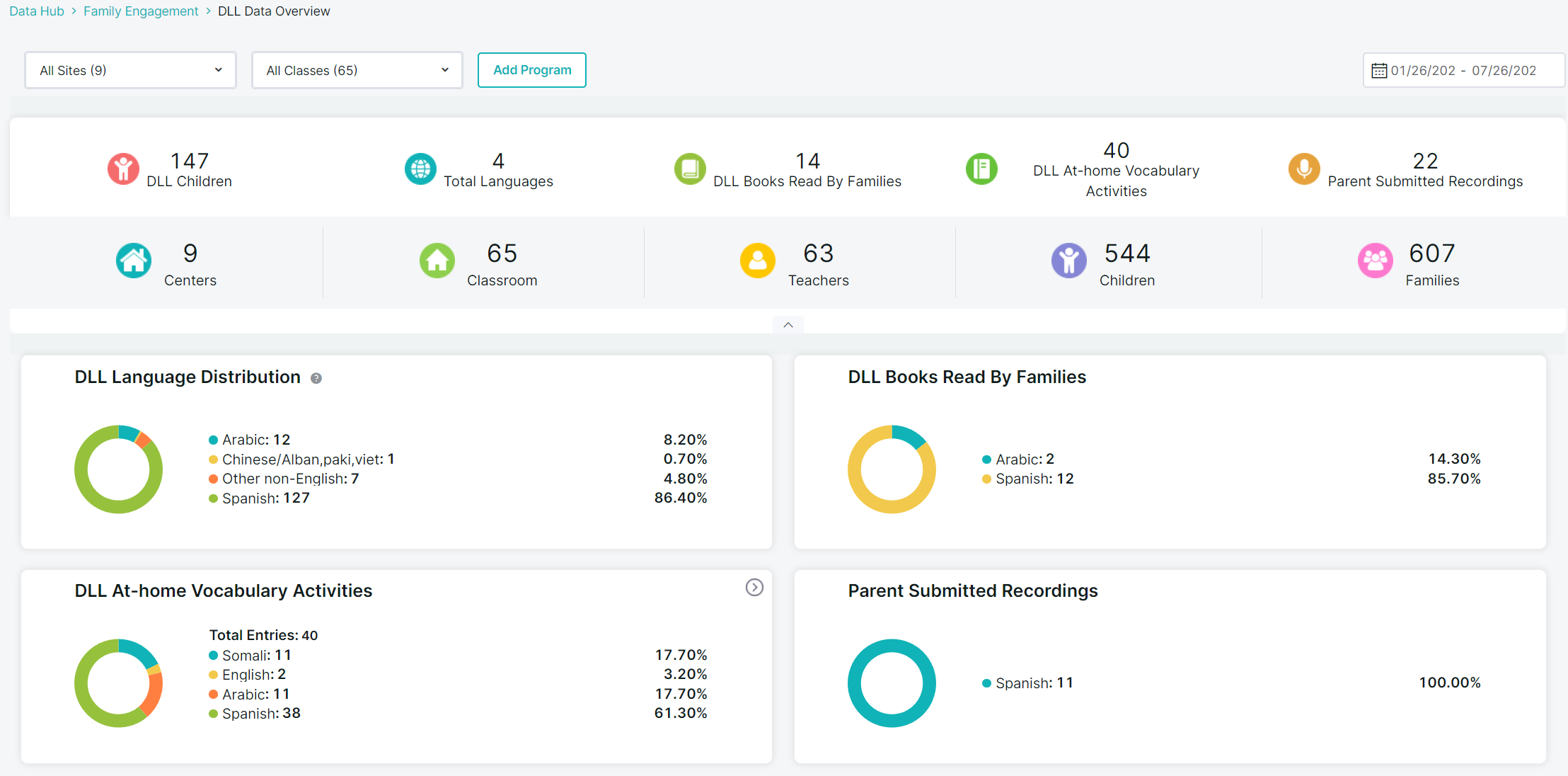Go to Data Hub breadcrumb

(x=37, y=11)
